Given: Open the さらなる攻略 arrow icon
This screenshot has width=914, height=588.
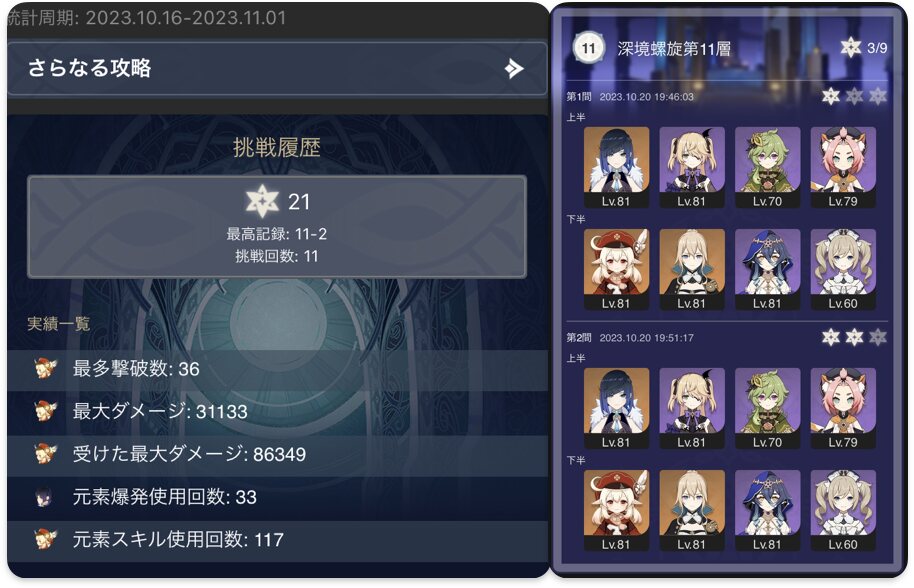Looking at the screenshot, I should [514, 69].
